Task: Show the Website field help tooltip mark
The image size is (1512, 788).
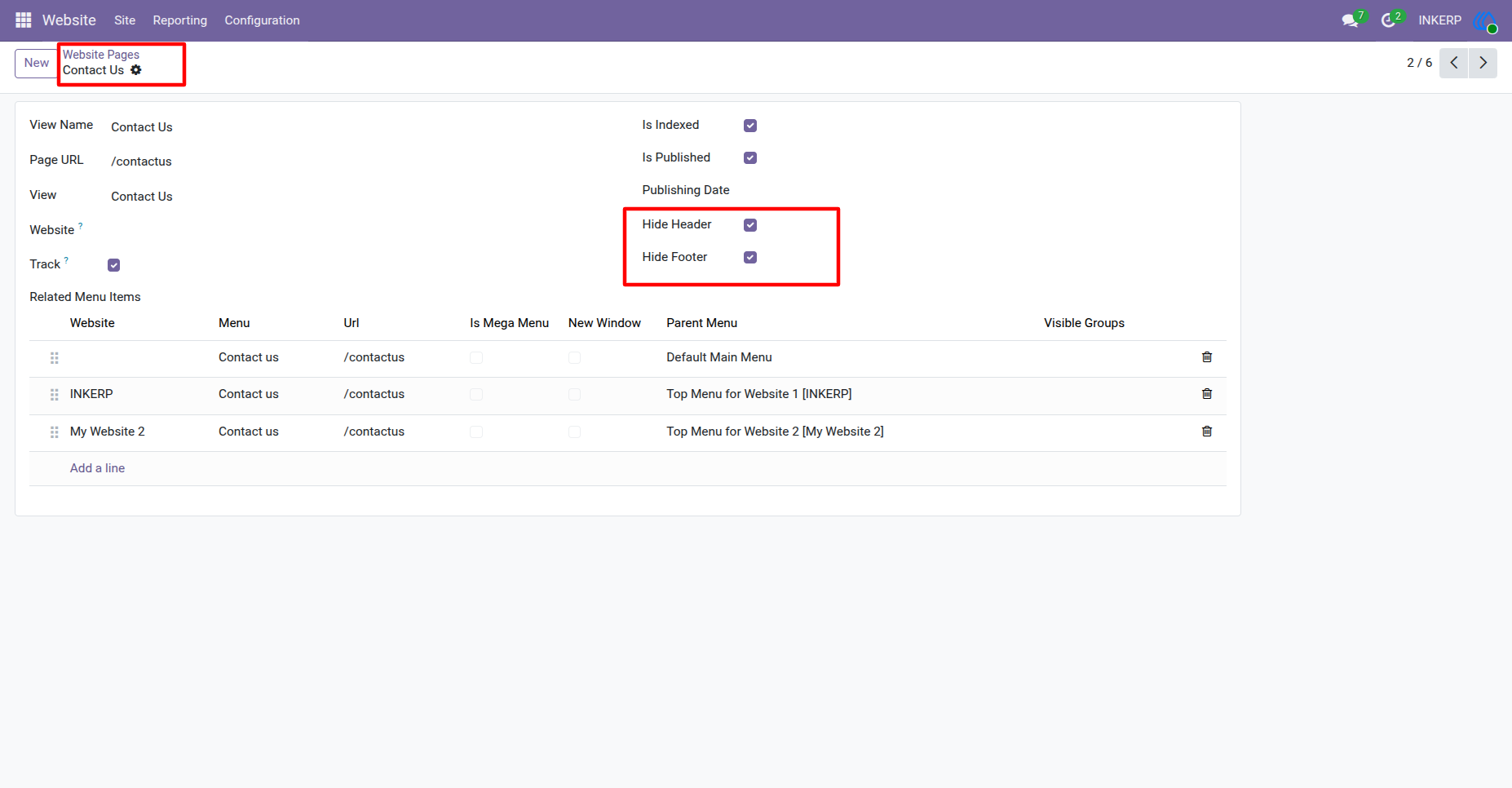Action: (81, 226)
